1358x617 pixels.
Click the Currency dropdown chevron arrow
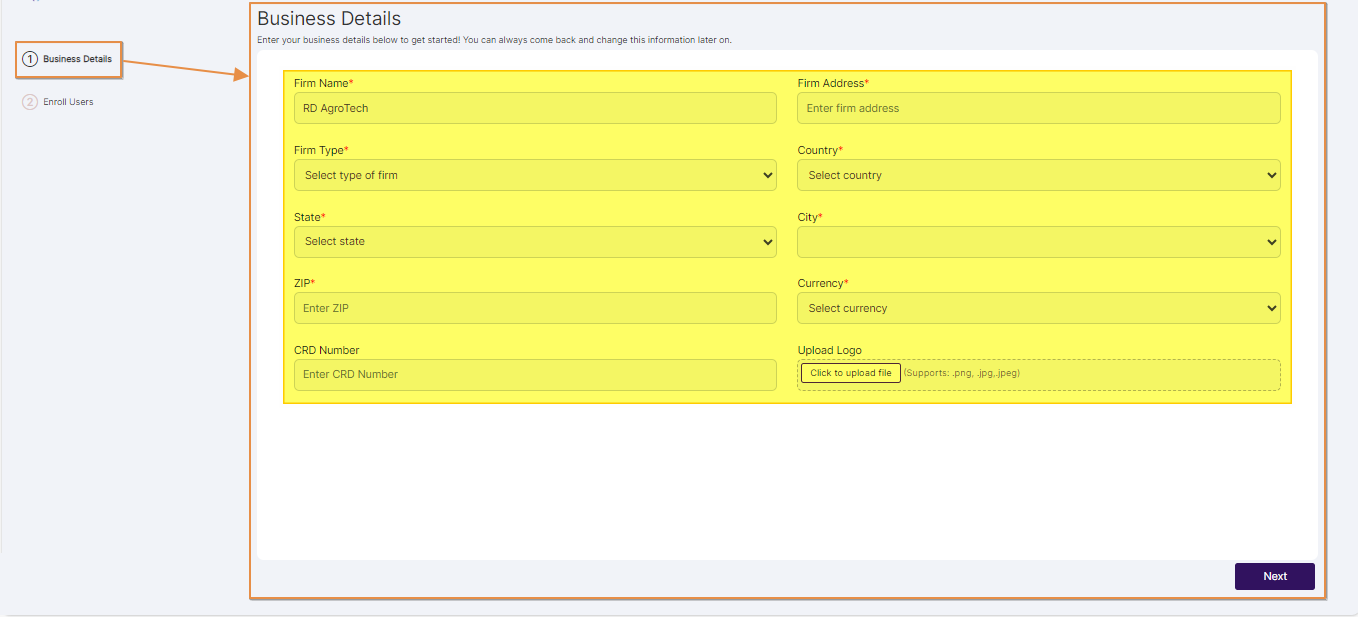pyautogui.click(x=1271, y=308)
